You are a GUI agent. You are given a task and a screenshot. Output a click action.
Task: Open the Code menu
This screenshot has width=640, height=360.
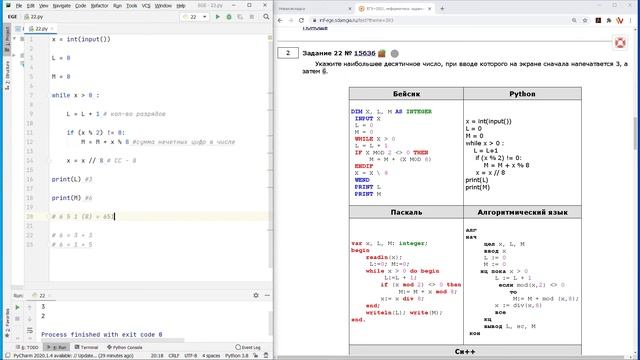coord(80,6)
